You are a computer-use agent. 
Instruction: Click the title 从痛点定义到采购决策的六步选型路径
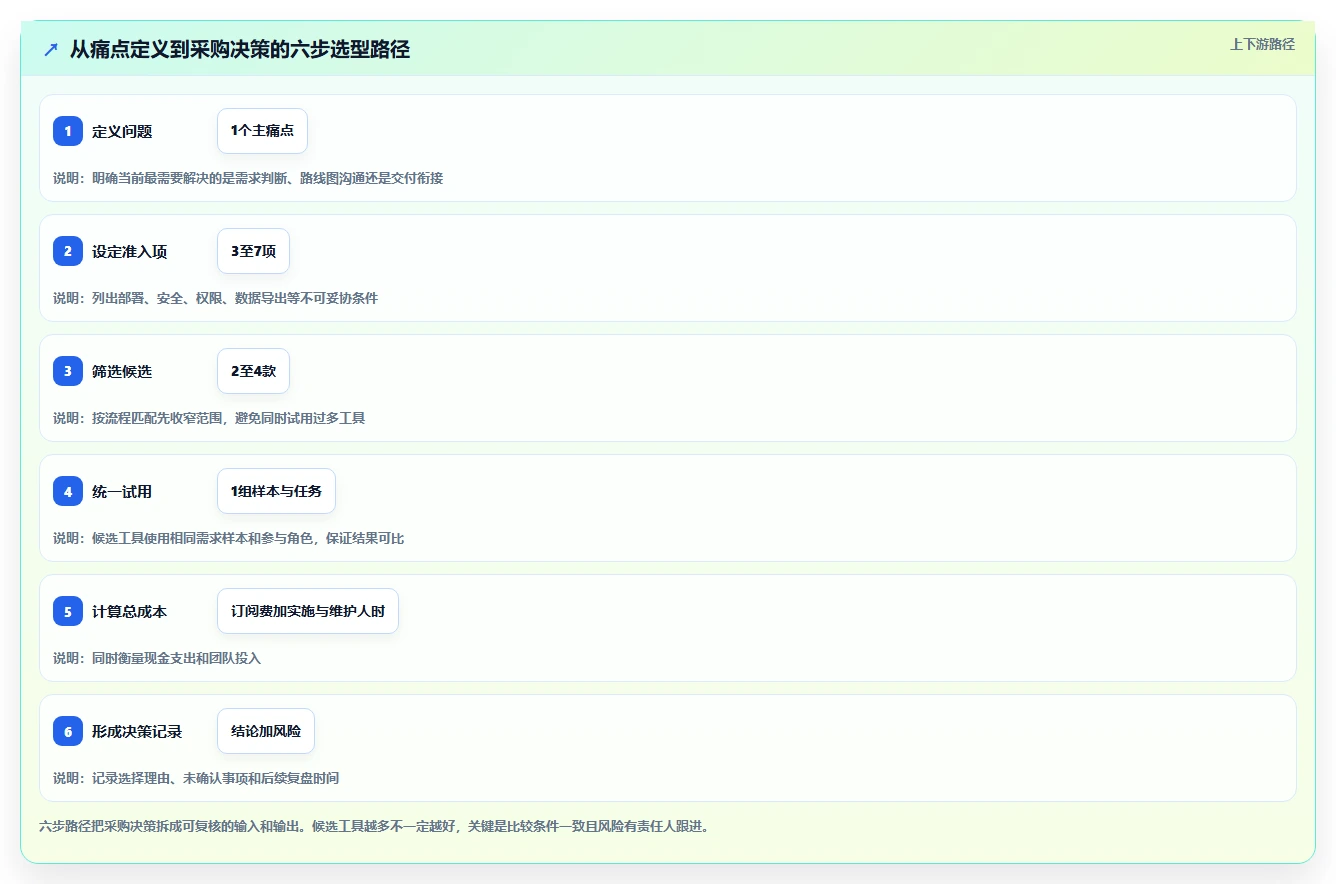[x=240, y=49]
